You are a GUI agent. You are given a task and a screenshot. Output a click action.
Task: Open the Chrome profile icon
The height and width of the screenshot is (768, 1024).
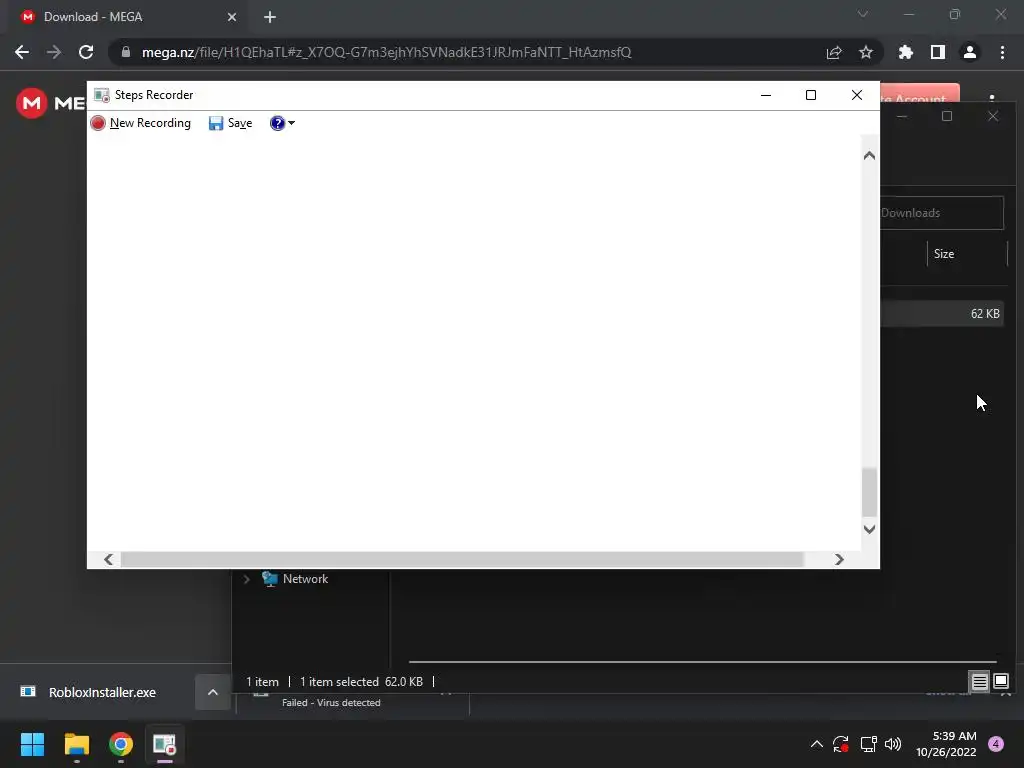click(x=970, y=52)
